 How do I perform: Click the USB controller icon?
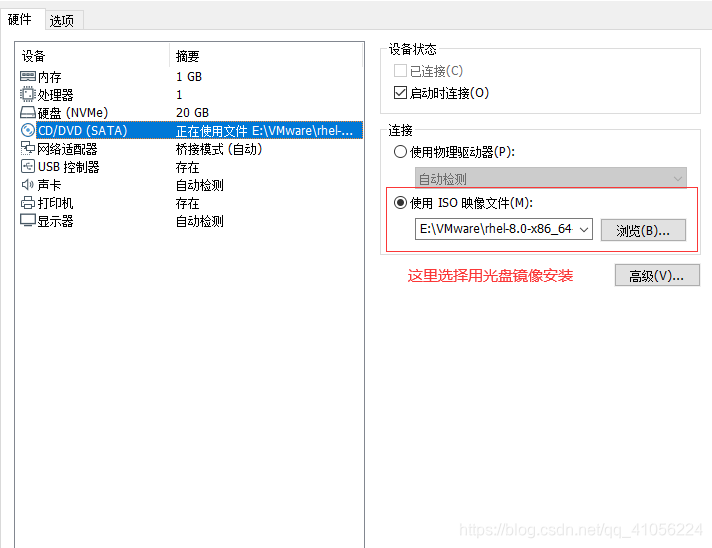[28, 167]
